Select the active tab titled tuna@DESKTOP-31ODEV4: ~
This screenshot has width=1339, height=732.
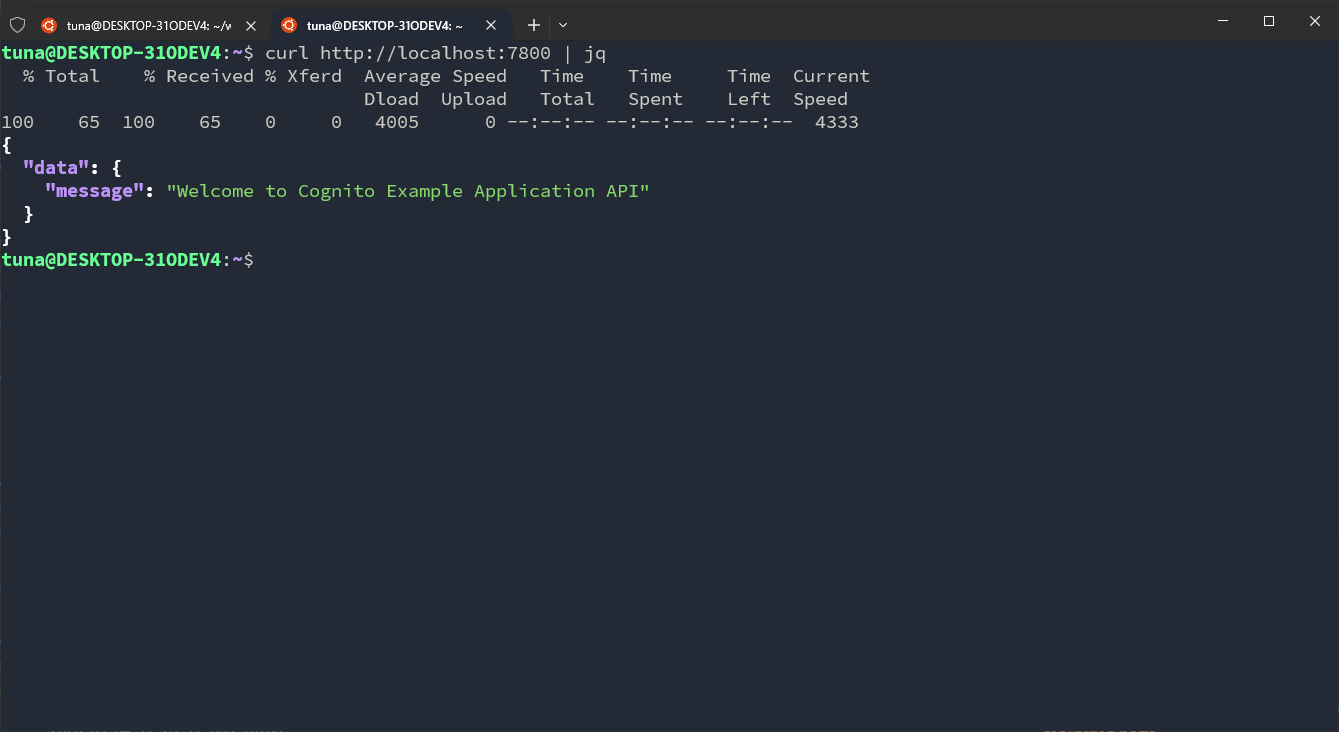click(384, 25)
